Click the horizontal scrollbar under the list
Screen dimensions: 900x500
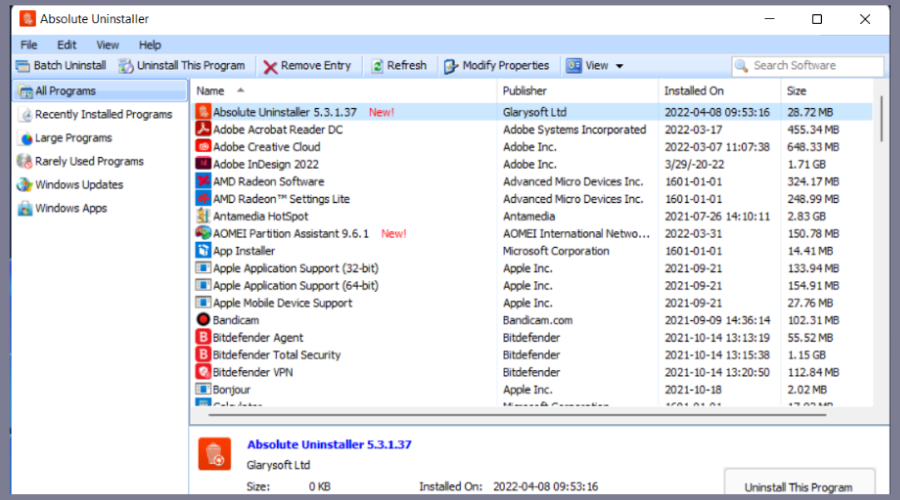pyautogui.click(x=518, y=414)
